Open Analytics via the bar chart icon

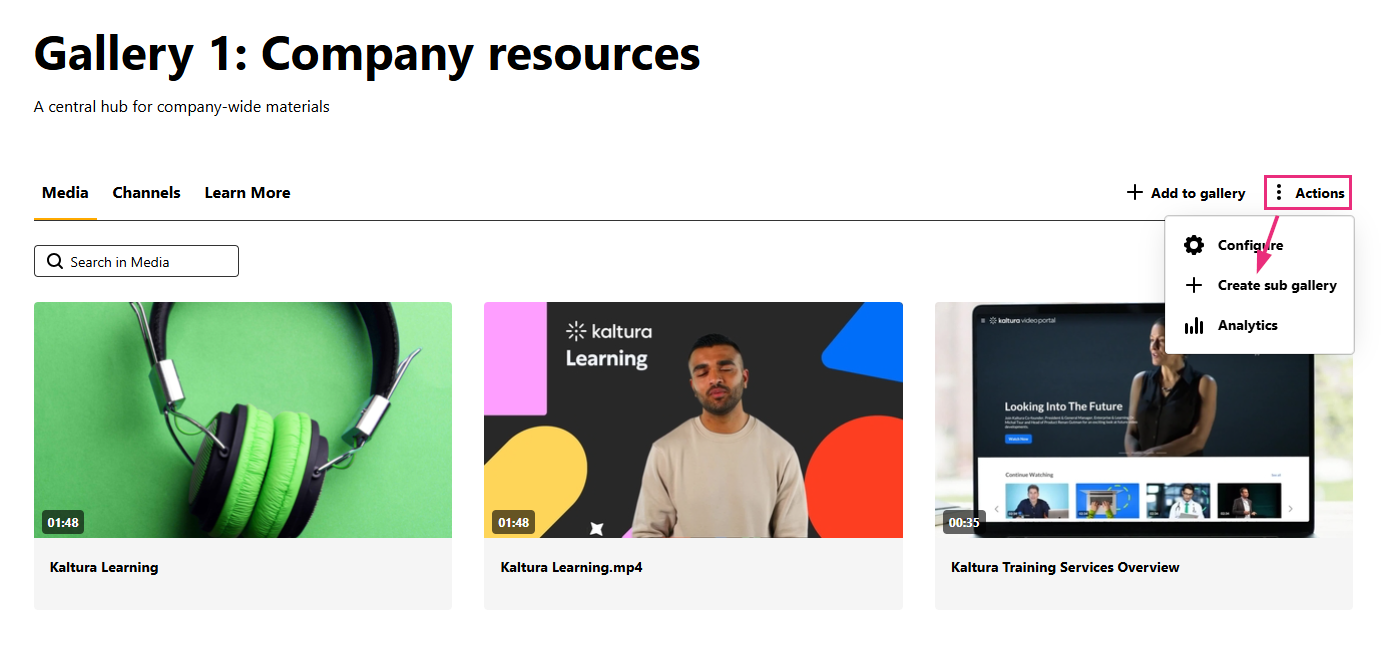pyautogui.click(x=1193, y=325)
